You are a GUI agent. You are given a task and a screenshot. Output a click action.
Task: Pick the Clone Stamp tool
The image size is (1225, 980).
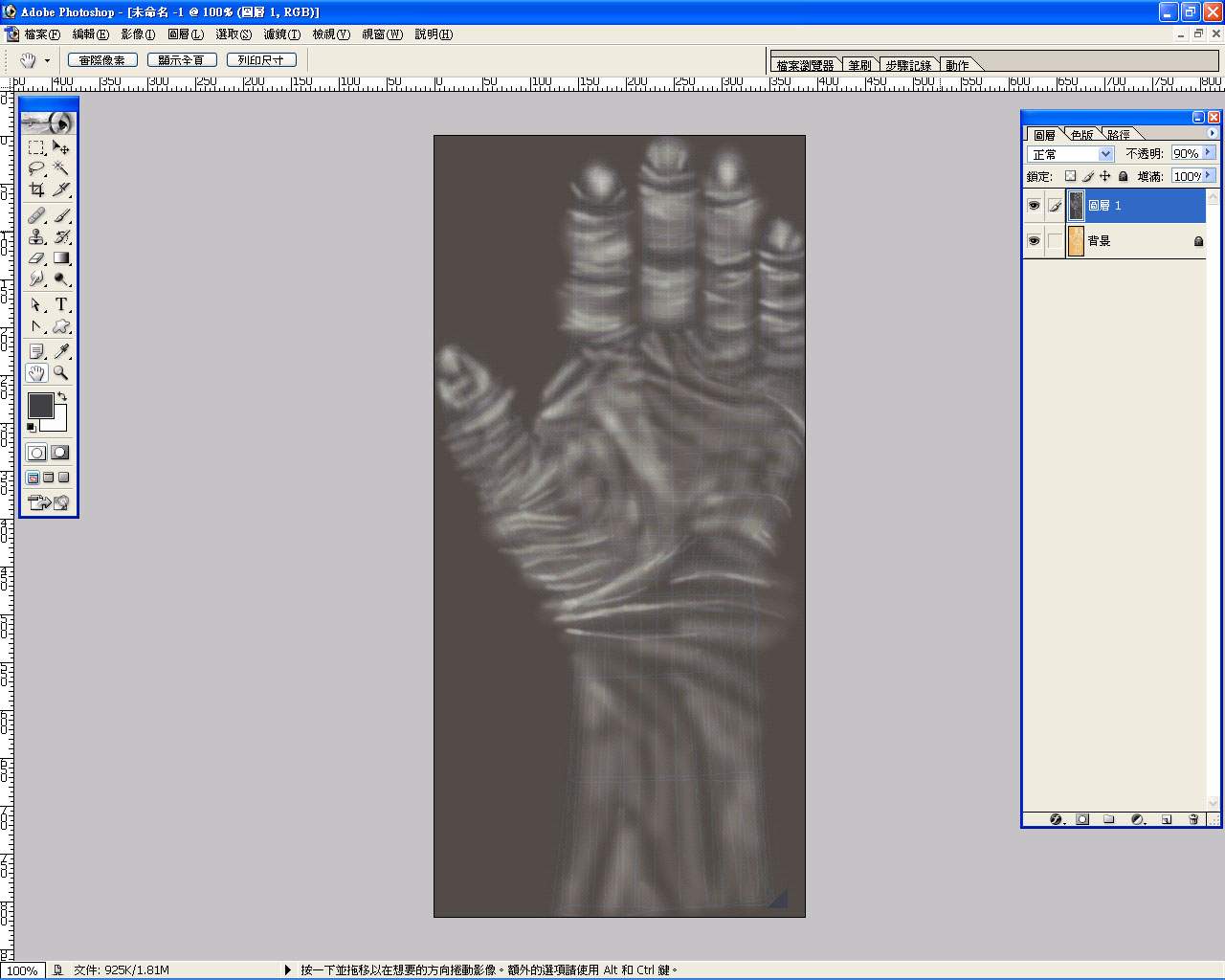36,237
